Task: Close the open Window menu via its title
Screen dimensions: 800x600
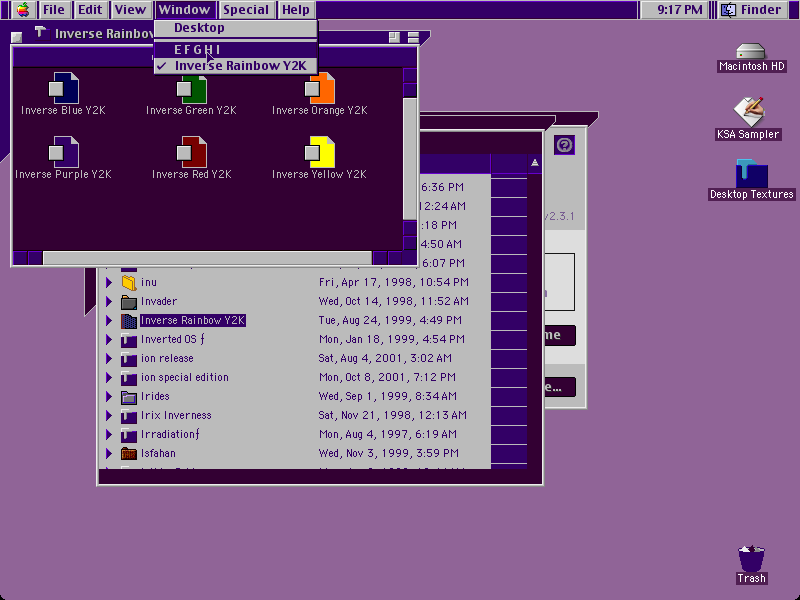Action: point(184,10)
